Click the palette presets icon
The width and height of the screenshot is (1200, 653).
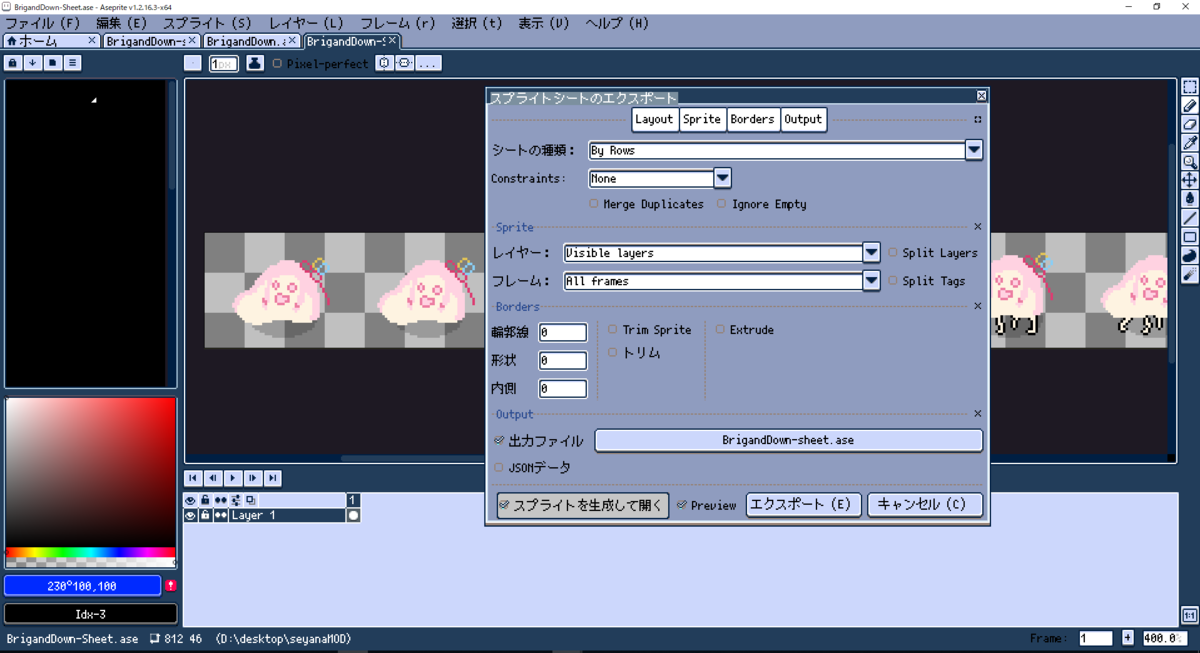[53, 63]
